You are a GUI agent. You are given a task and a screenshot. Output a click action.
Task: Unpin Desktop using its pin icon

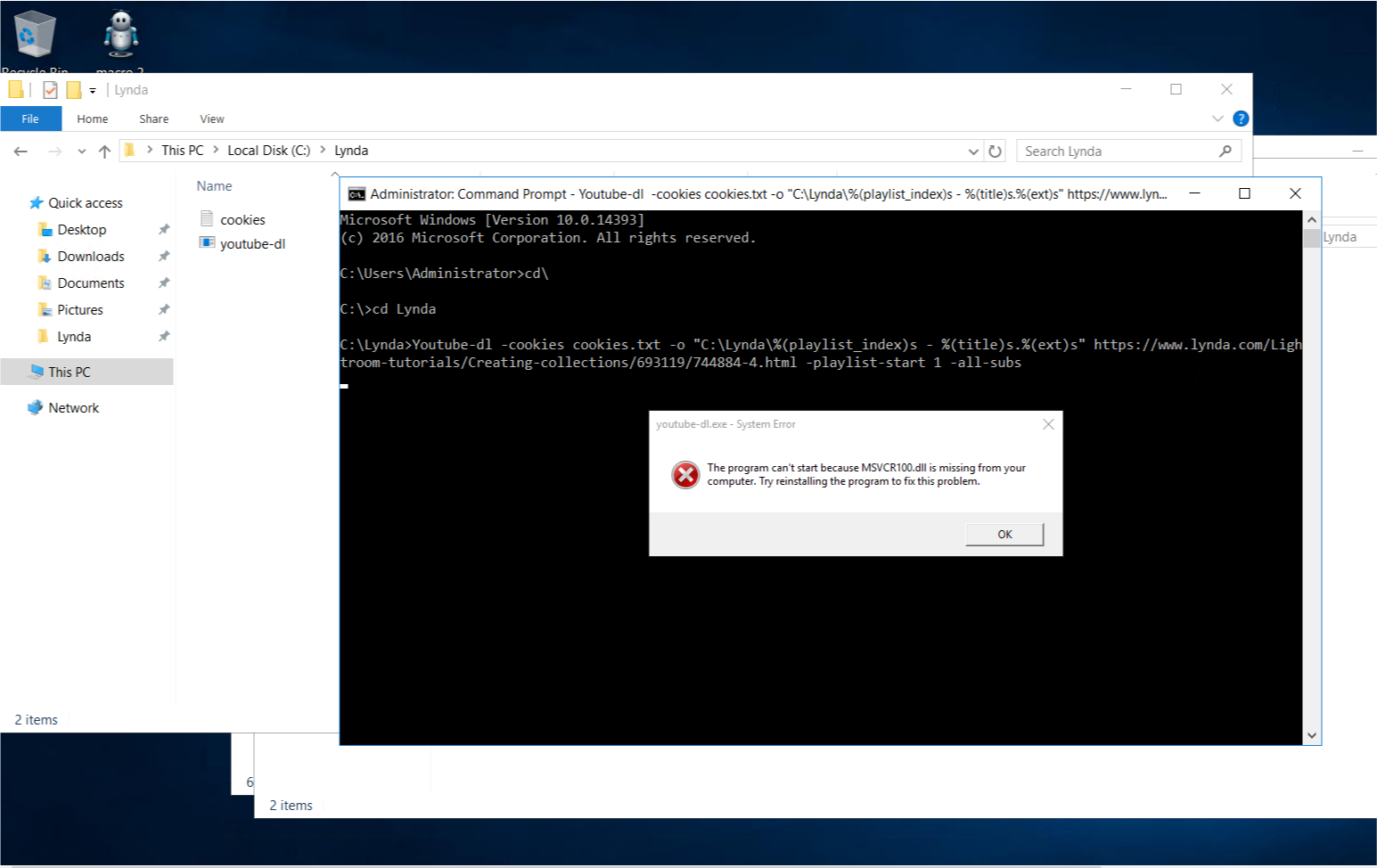[164, 230]
